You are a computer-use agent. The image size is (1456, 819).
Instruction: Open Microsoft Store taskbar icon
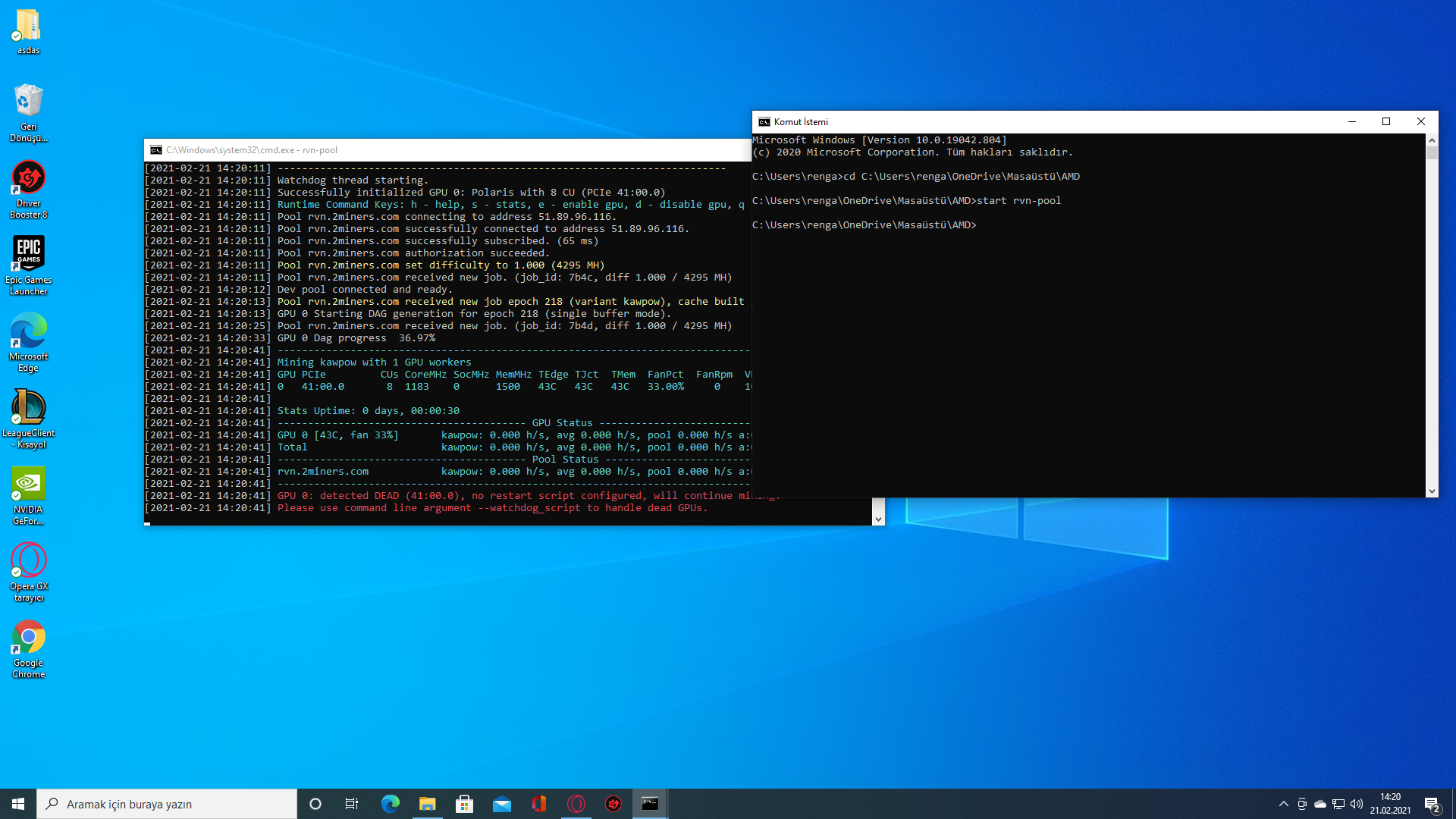465,804
